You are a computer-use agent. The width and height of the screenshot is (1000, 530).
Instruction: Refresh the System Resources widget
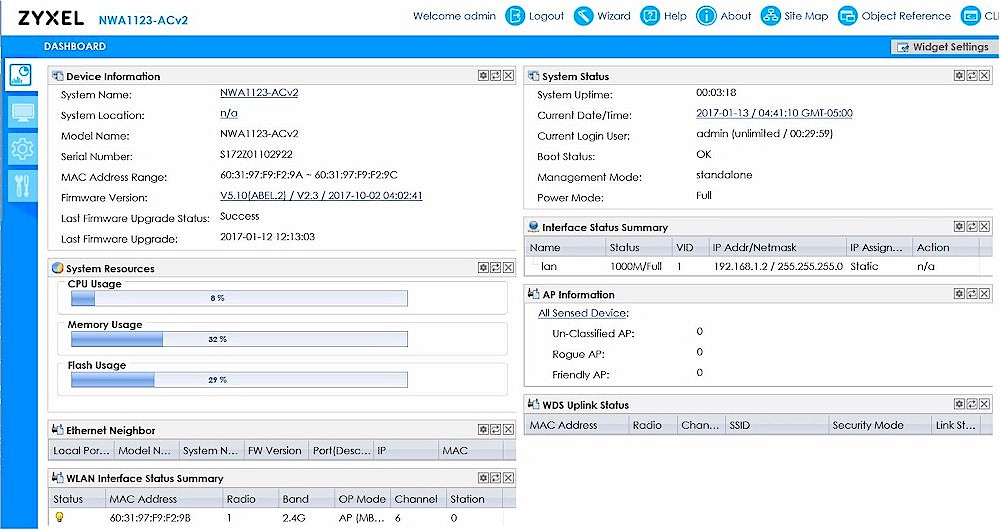point(496,267)
